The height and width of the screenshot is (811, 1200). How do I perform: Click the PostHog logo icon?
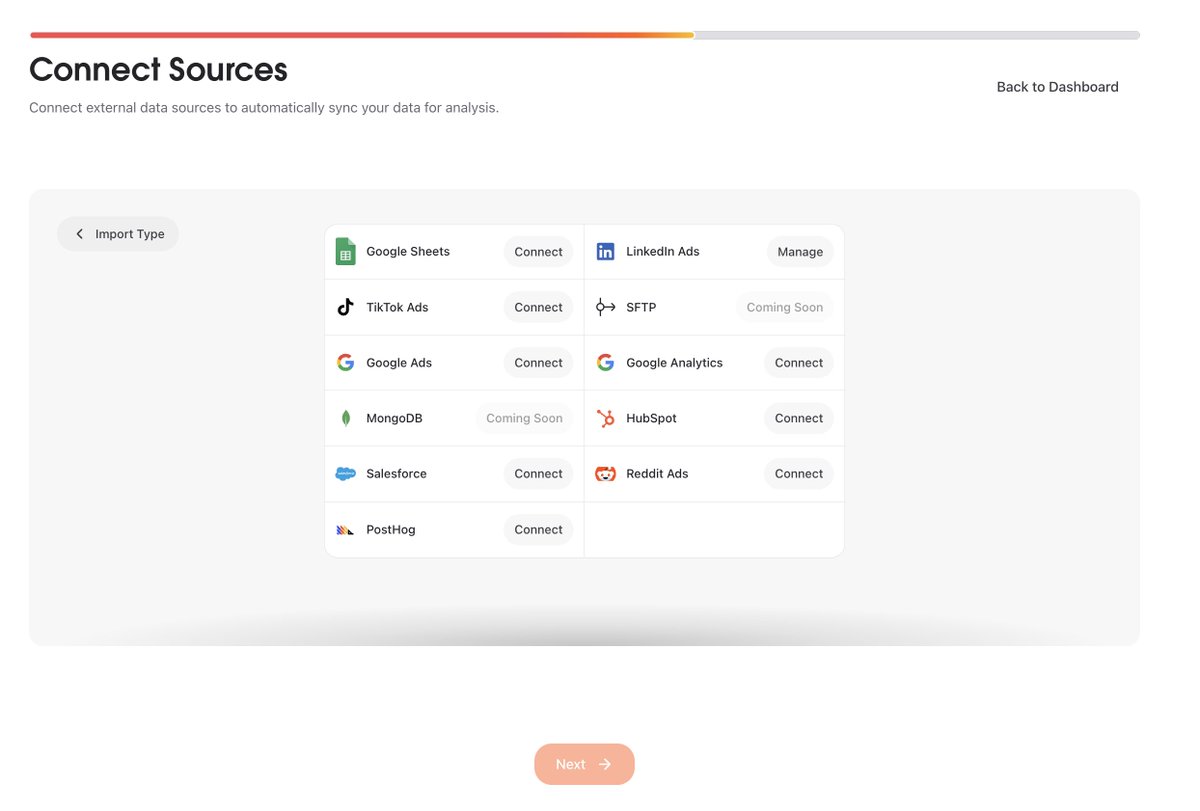[345, 530]
